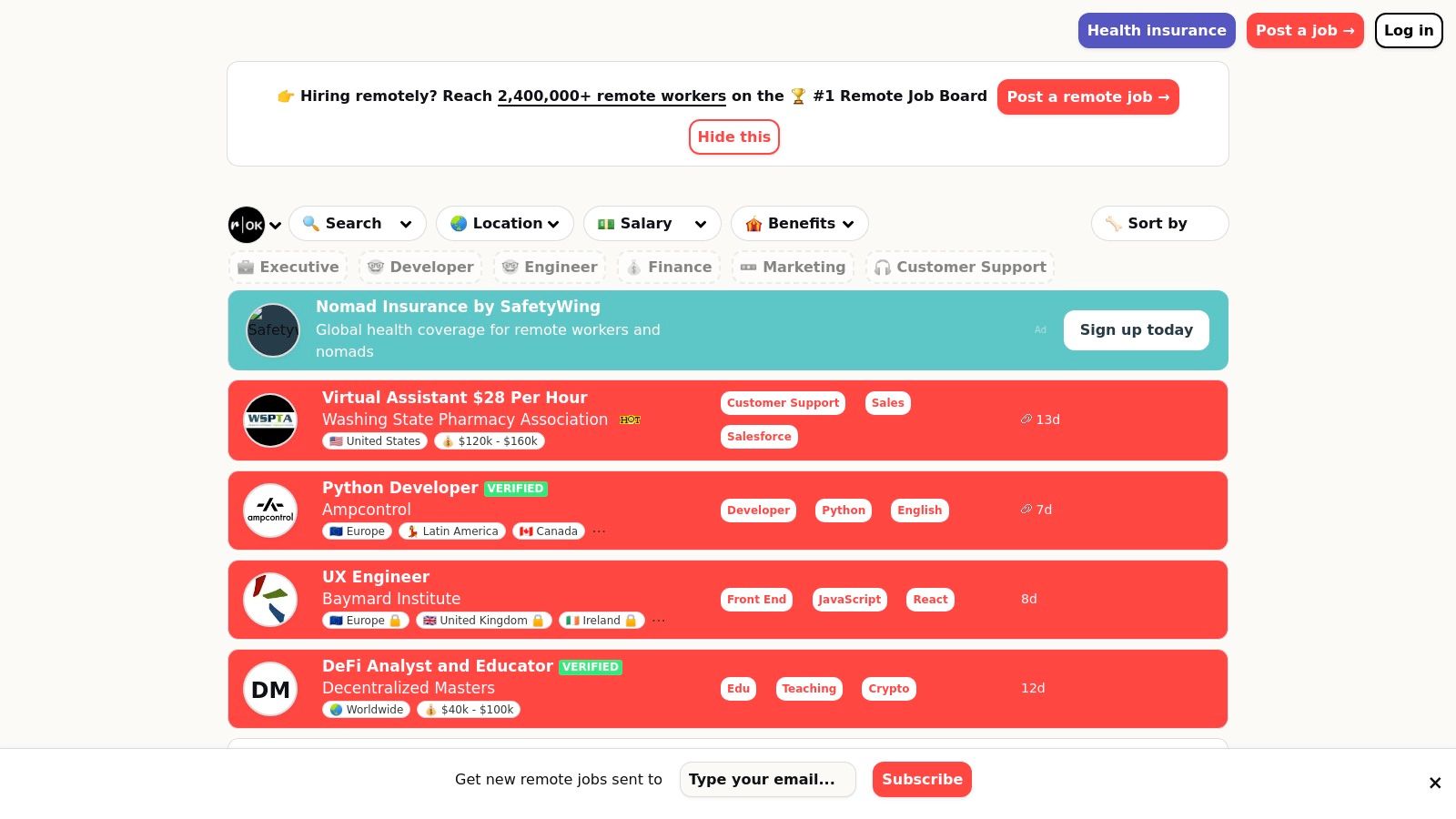Click the Ampcontrol company logo

270,511
